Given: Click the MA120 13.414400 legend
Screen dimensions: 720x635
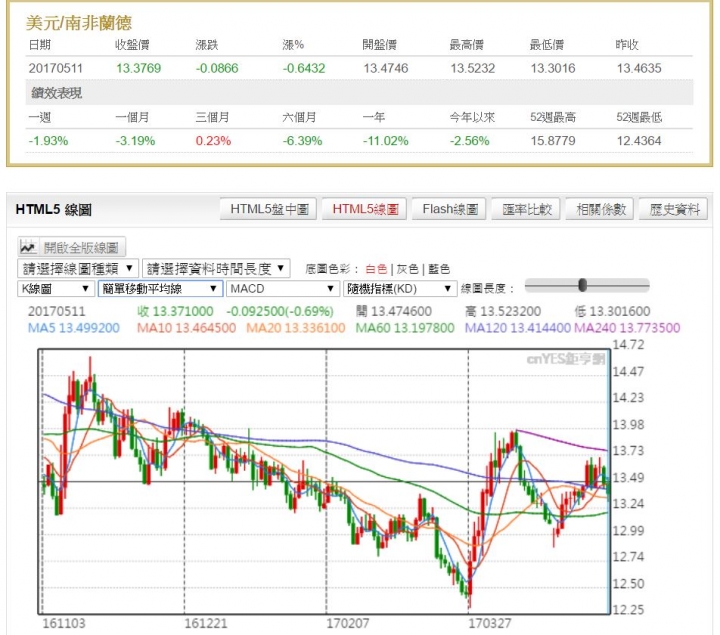Looking at the screenshot, I should [518, 328].
